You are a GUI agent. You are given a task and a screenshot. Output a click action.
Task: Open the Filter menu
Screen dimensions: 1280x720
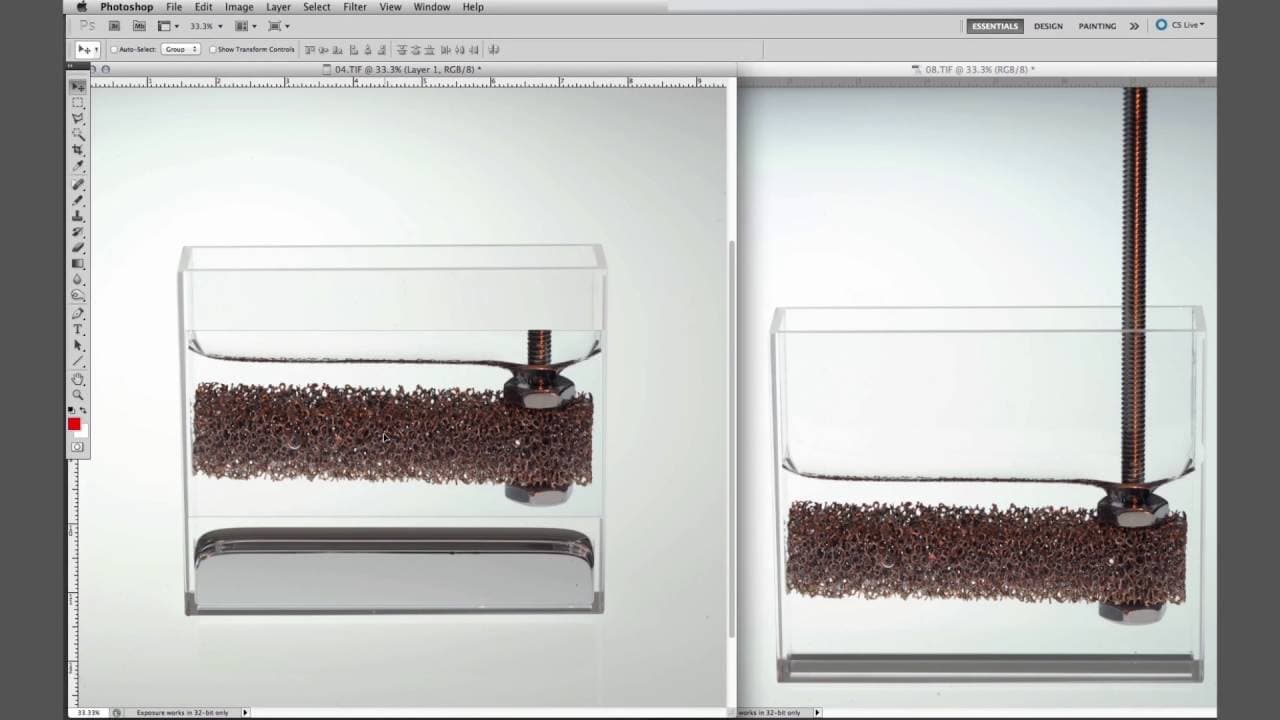[x=355, y=7]
